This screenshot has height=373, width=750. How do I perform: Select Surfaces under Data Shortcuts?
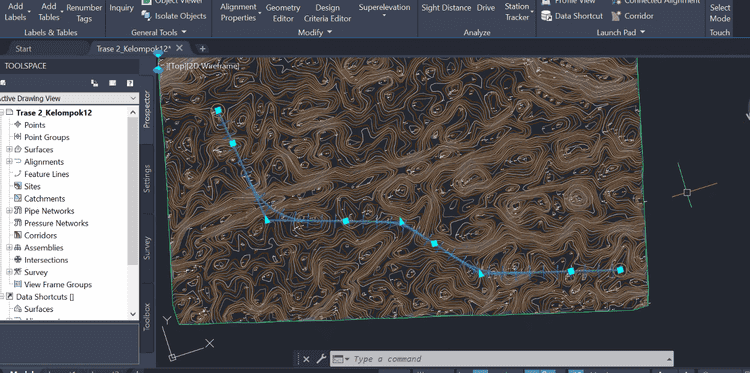coord(39,309)
